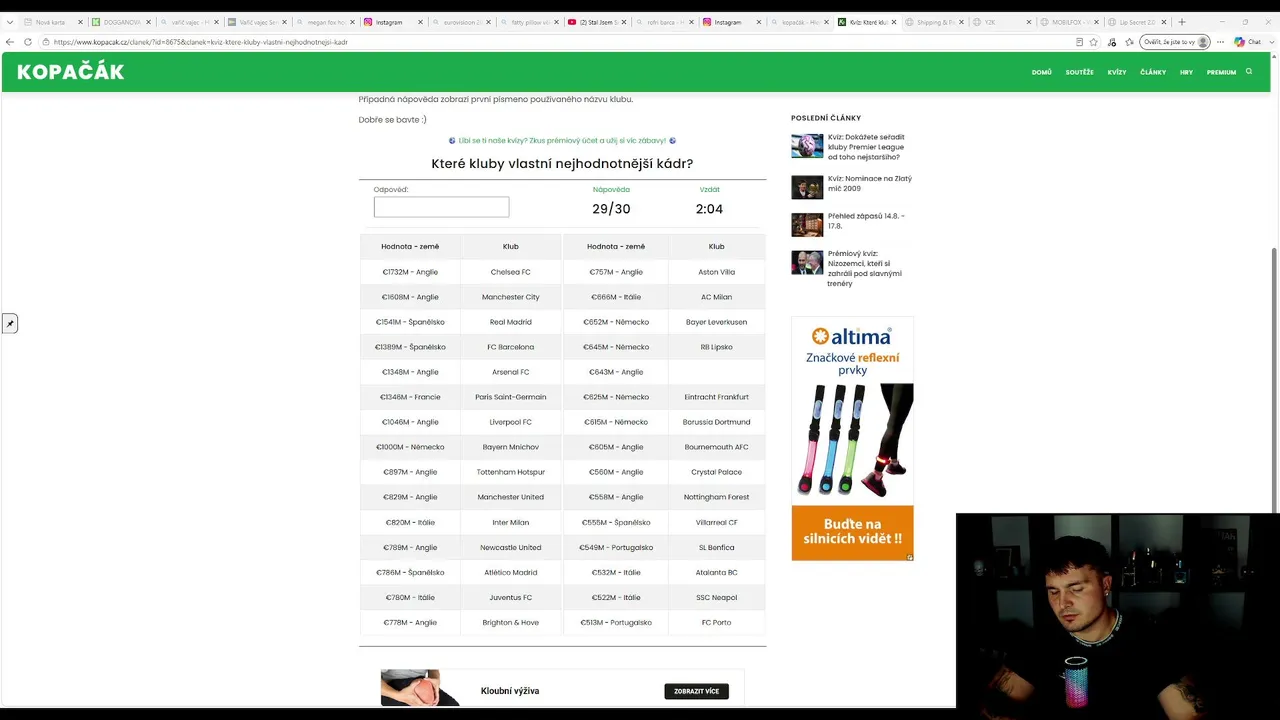Click the empty club cell for €643M - Anglie
Screen dimensions: 1280x720
(717, 372)
